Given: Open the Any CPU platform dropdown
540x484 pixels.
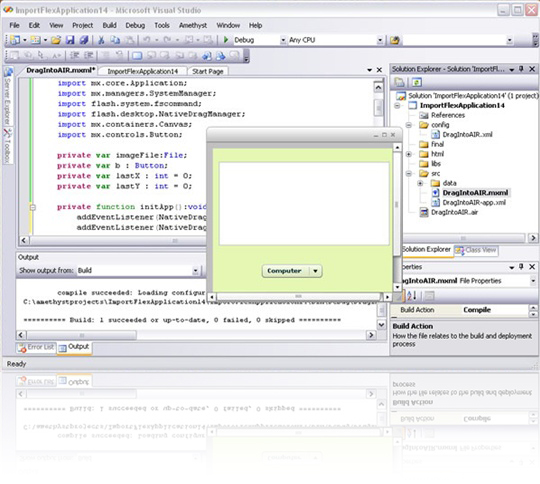Looking at the screenshot, I should pyautogui.click(x=380, y=40).
